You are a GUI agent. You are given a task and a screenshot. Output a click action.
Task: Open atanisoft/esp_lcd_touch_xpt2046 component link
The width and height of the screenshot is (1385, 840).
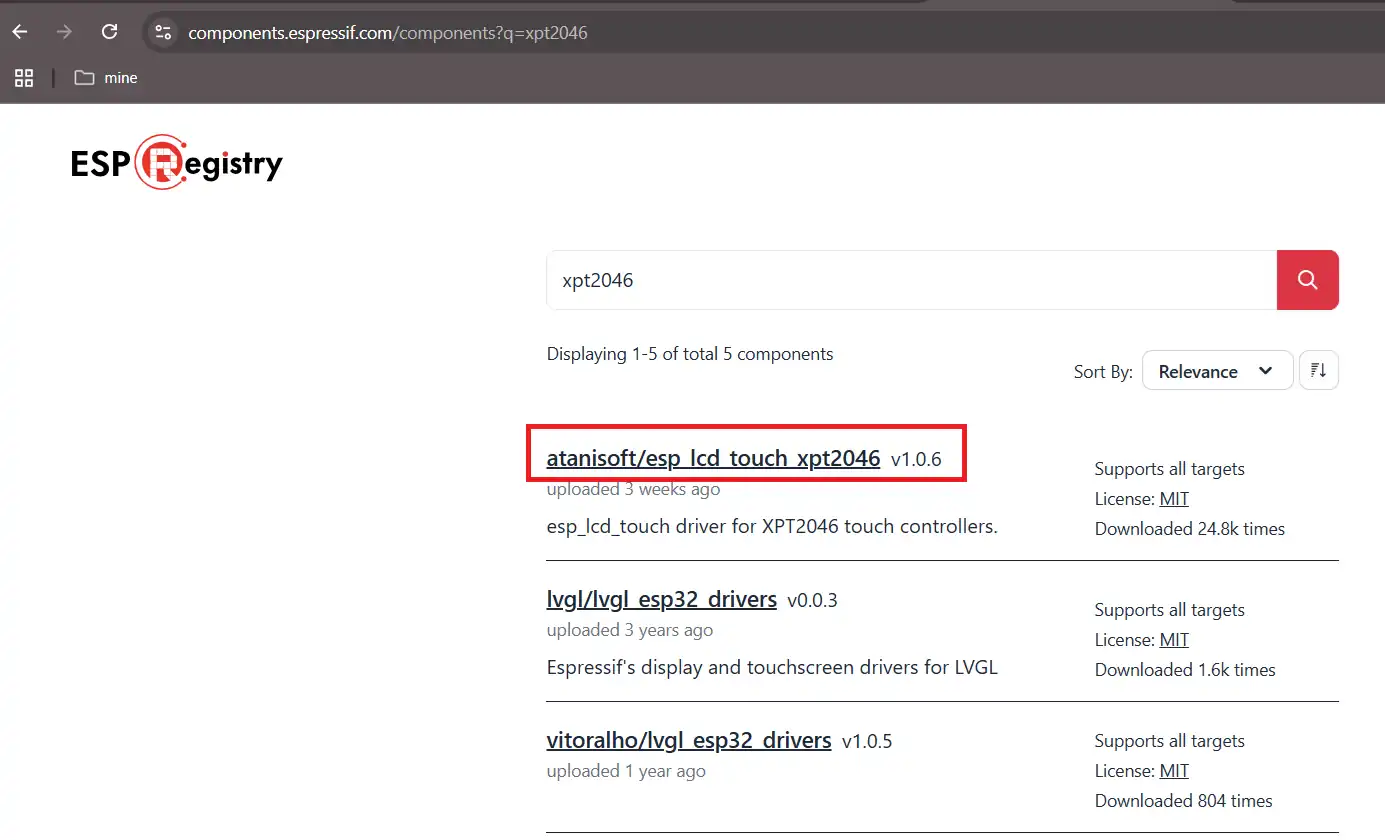pyautogui.click(x=713, y=459)
